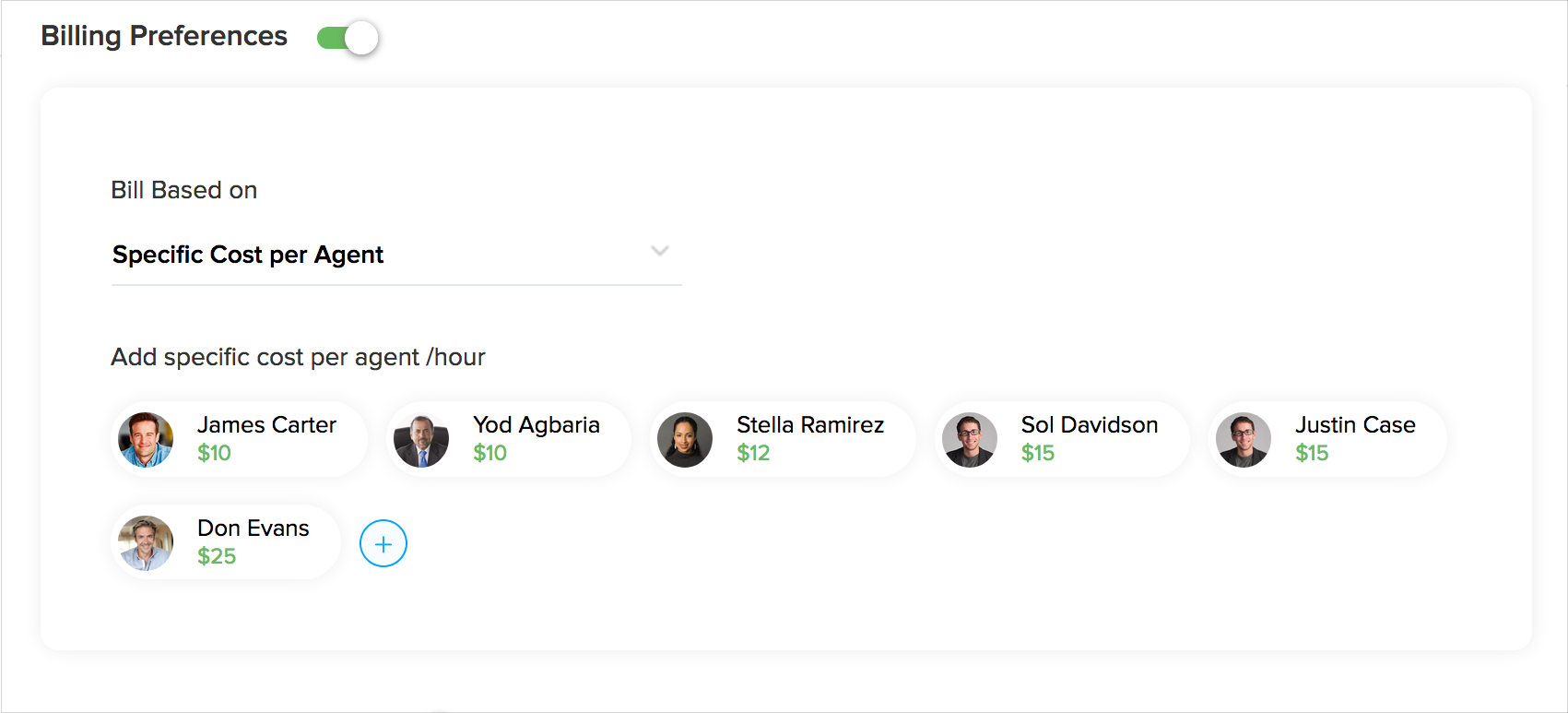Click the dropdown chevron arrow
This screenshot has height=713, width=1568.
click(x=659, y=251)
